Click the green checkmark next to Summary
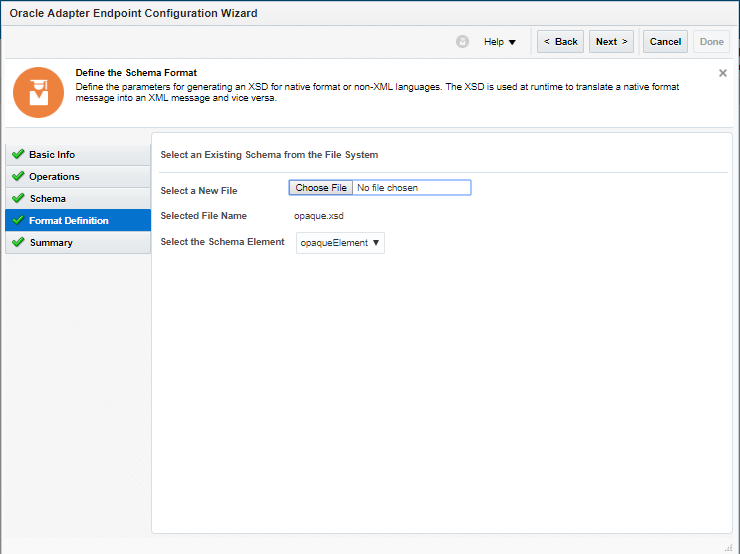This screenshot has height=554, width=740. coord(18,243)
